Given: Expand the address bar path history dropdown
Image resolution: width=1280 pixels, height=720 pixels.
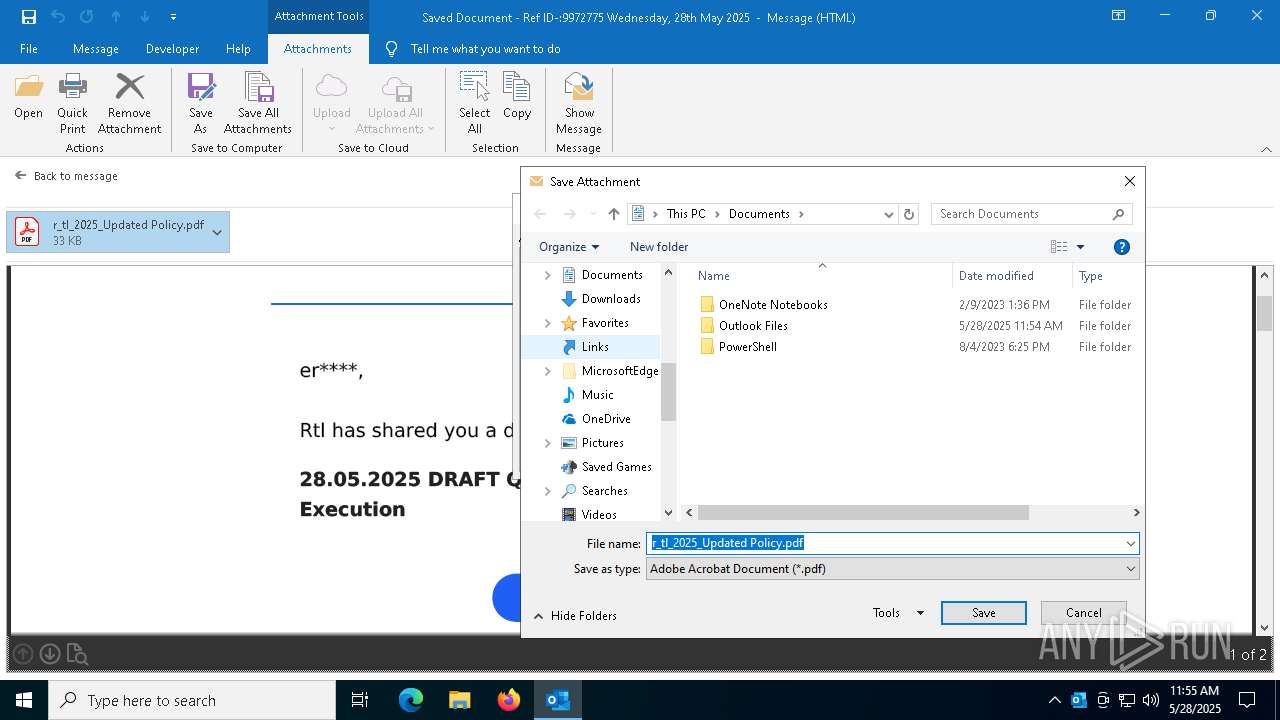Looking at the screenshot, I should (888, 214).
